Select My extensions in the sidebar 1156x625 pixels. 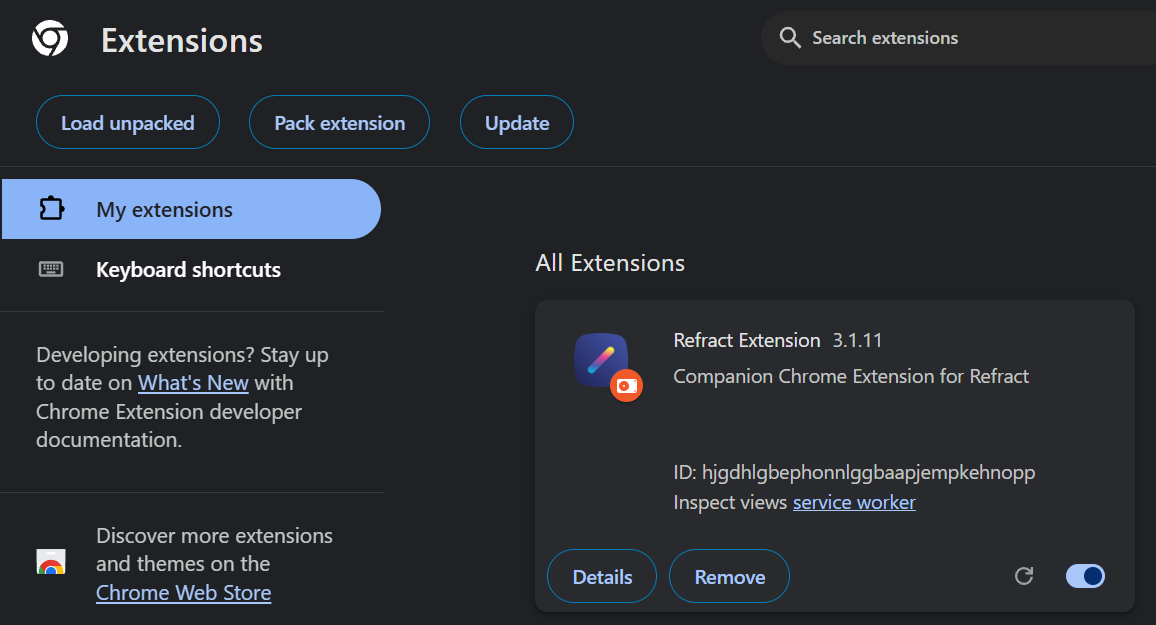191,209
